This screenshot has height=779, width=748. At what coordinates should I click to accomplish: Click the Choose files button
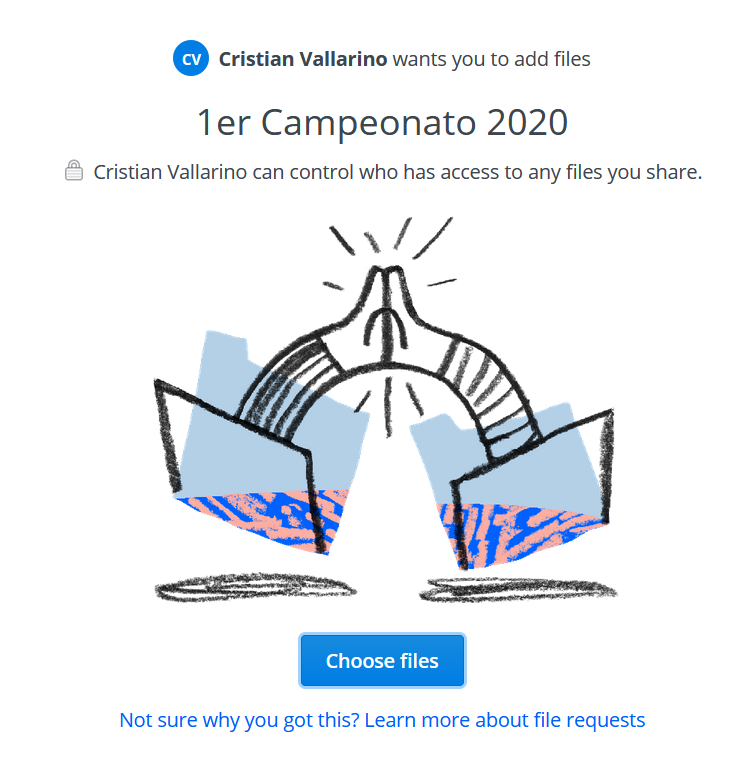point(382,660)
